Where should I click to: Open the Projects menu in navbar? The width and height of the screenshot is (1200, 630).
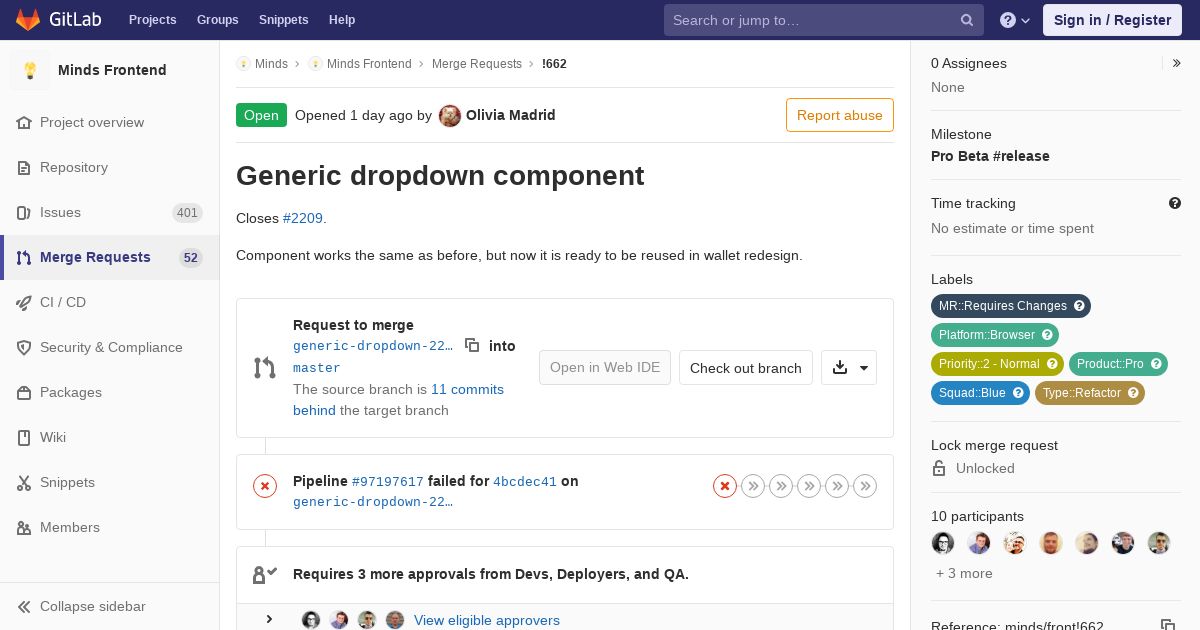(x=152, y=20)
